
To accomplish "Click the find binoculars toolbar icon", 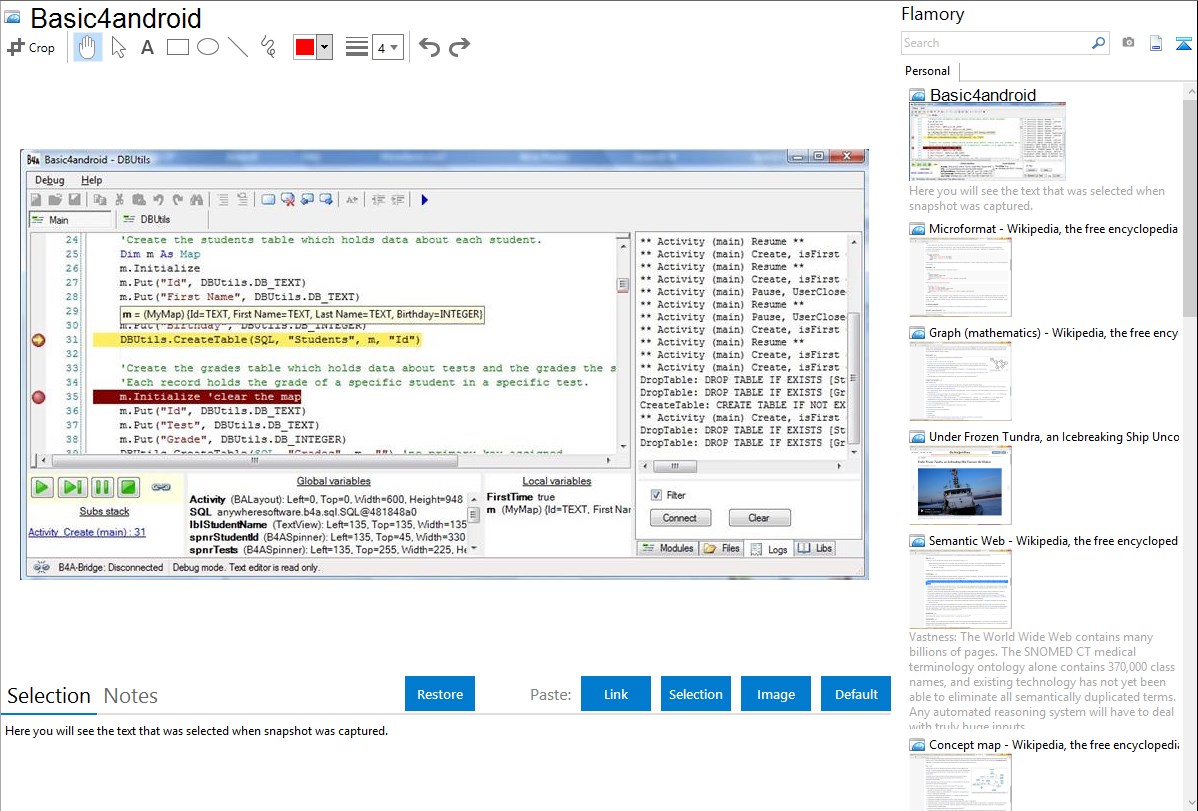I will [197, 200].
